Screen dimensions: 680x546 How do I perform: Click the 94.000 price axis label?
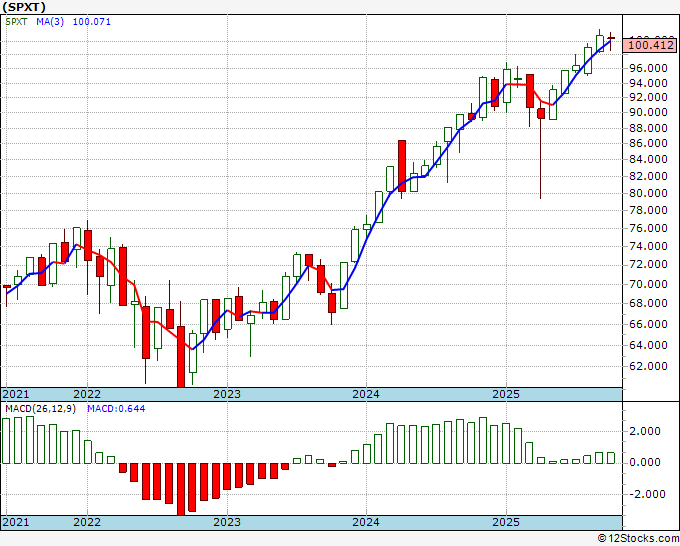click(x=648, y=83)
